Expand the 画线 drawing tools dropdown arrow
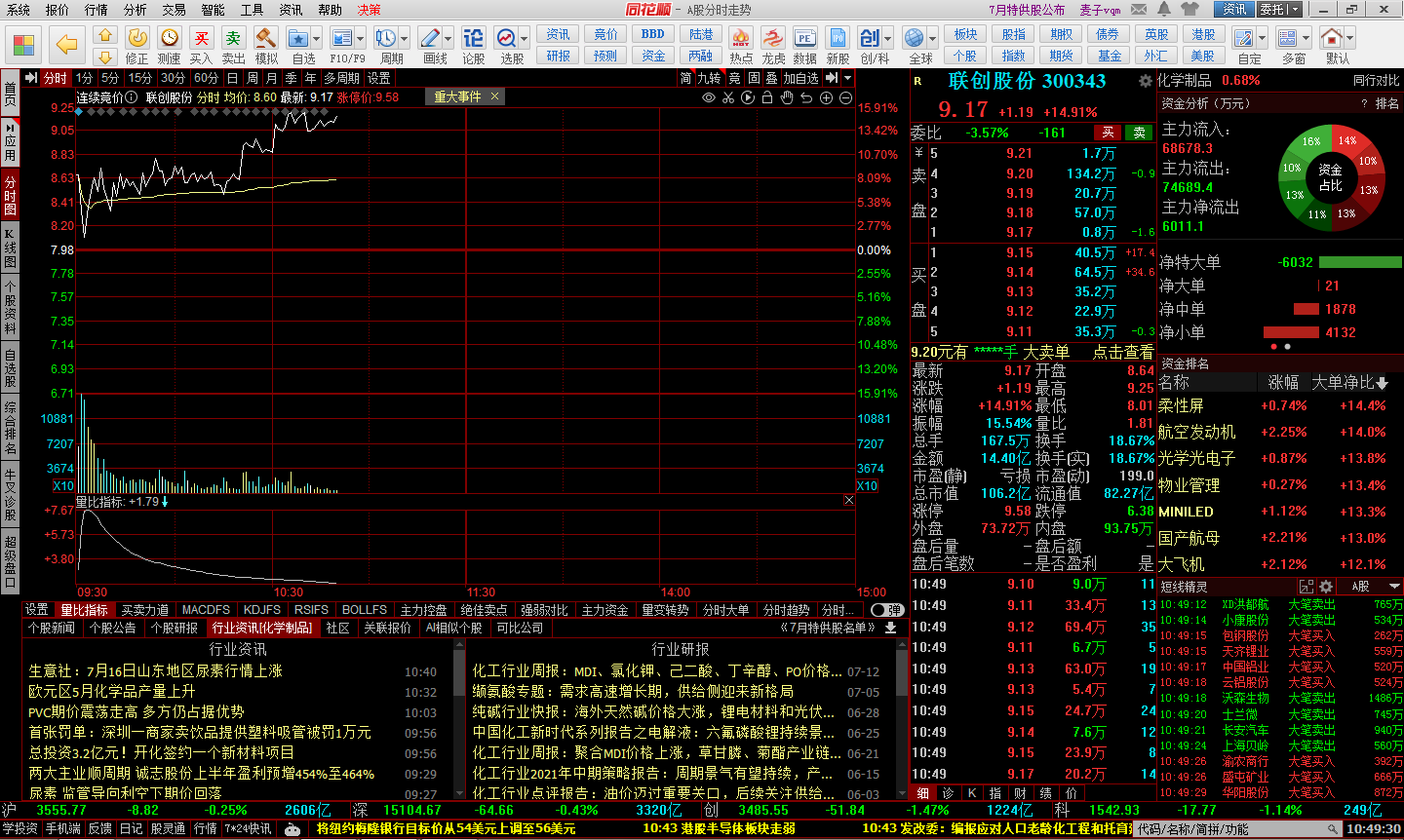 click(x=448, y=40)
